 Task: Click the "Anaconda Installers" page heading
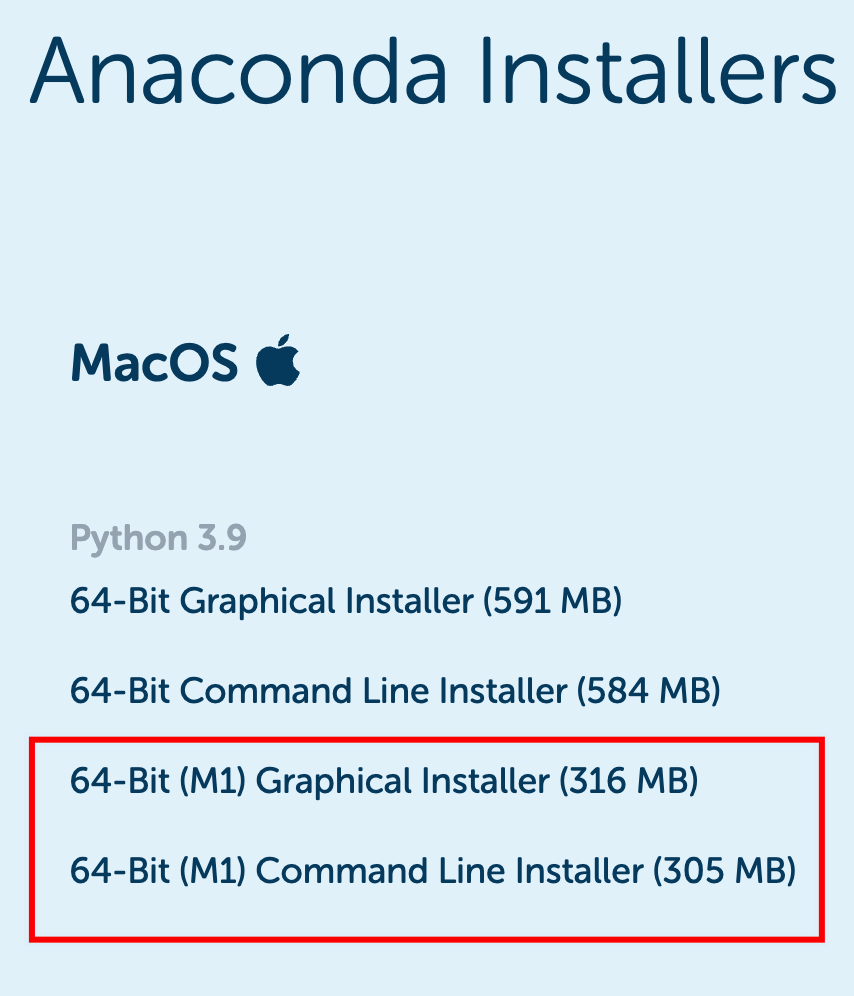[x=434, y=70]
